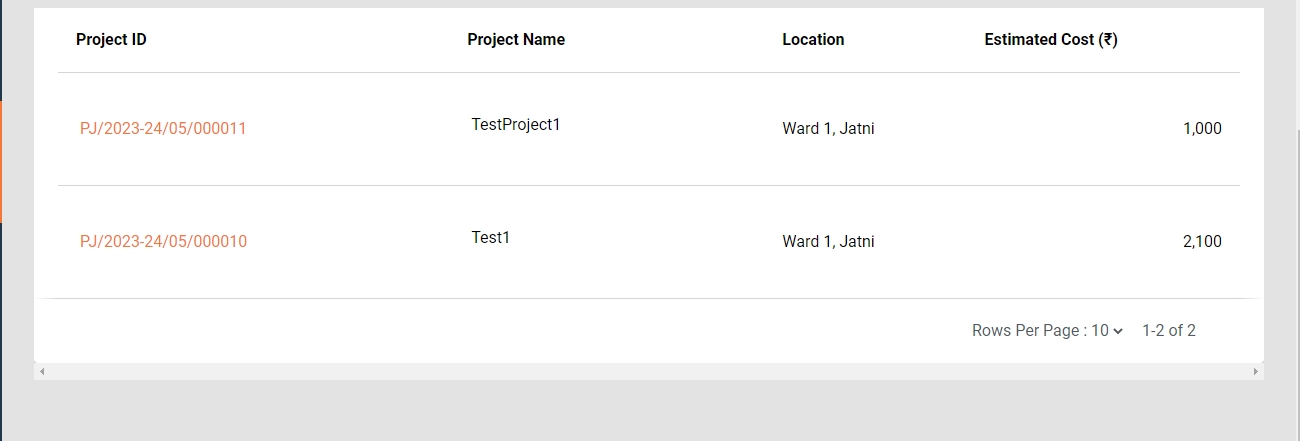The width and height of the screenshot is (1300, 441).
Task: Select Ward 1, Jatni in TestProject1 row
Action: (x=828, y=129)
